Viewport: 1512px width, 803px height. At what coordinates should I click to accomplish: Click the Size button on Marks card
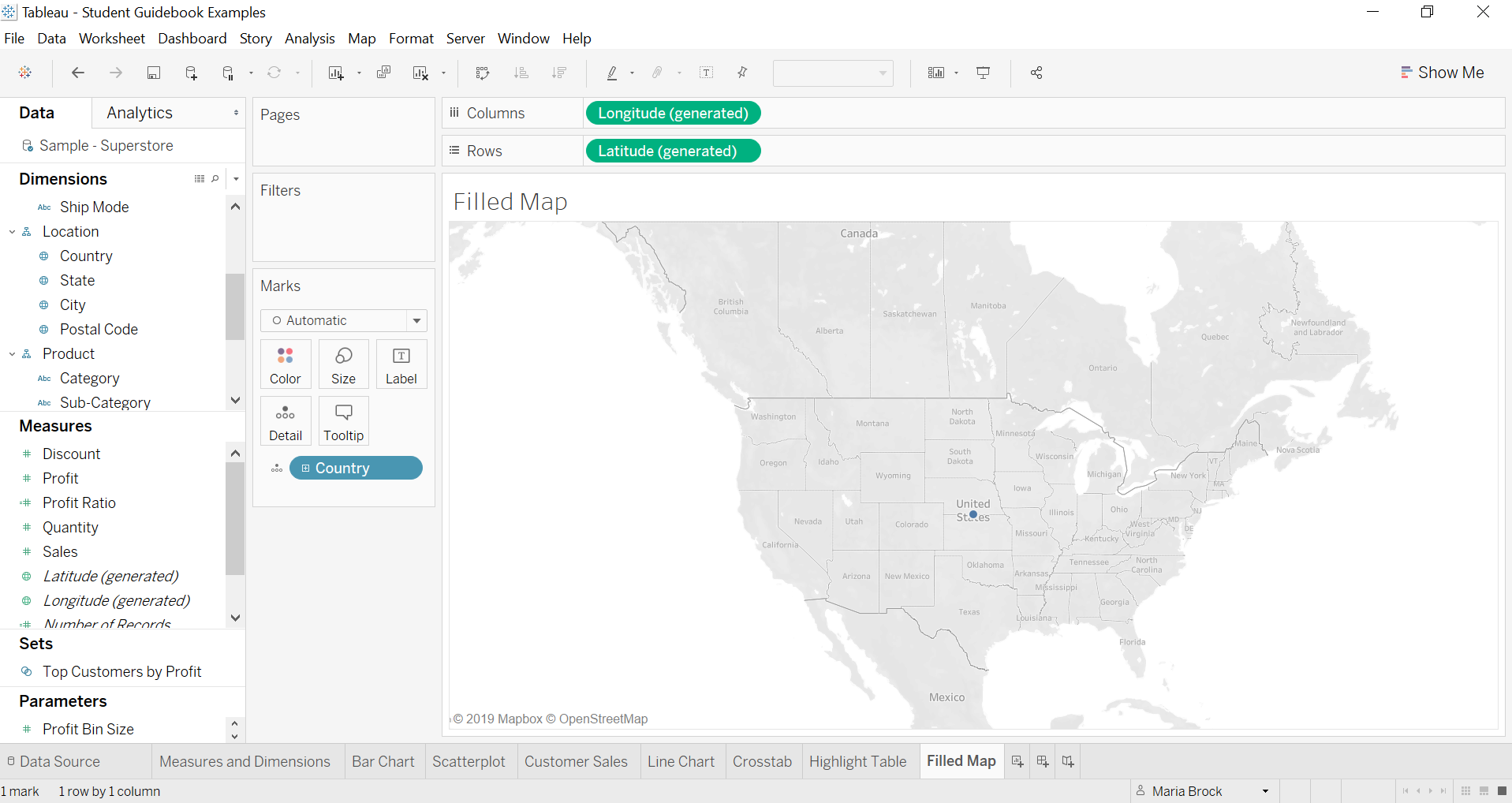click(x=343, y=364)
